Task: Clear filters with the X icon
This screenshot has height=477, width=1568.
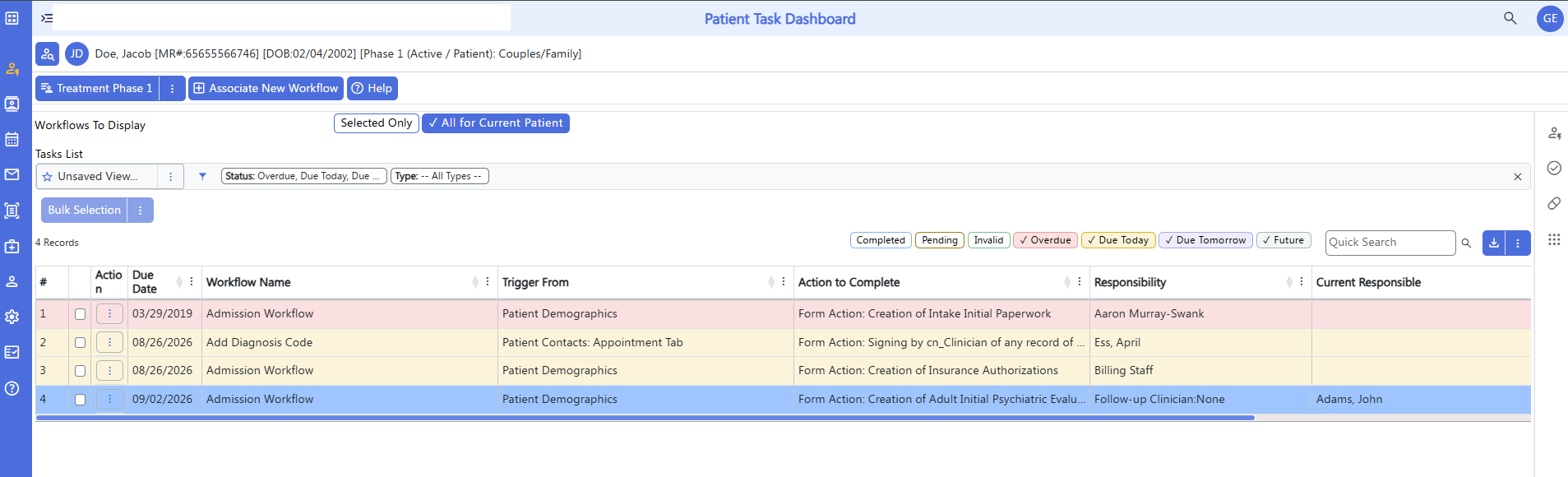Action: 1518,177
